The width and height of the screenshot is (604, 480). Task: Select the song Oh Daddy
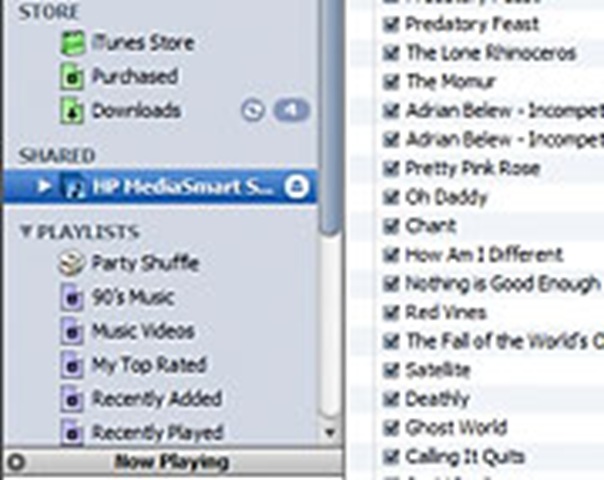pos(446,197)
